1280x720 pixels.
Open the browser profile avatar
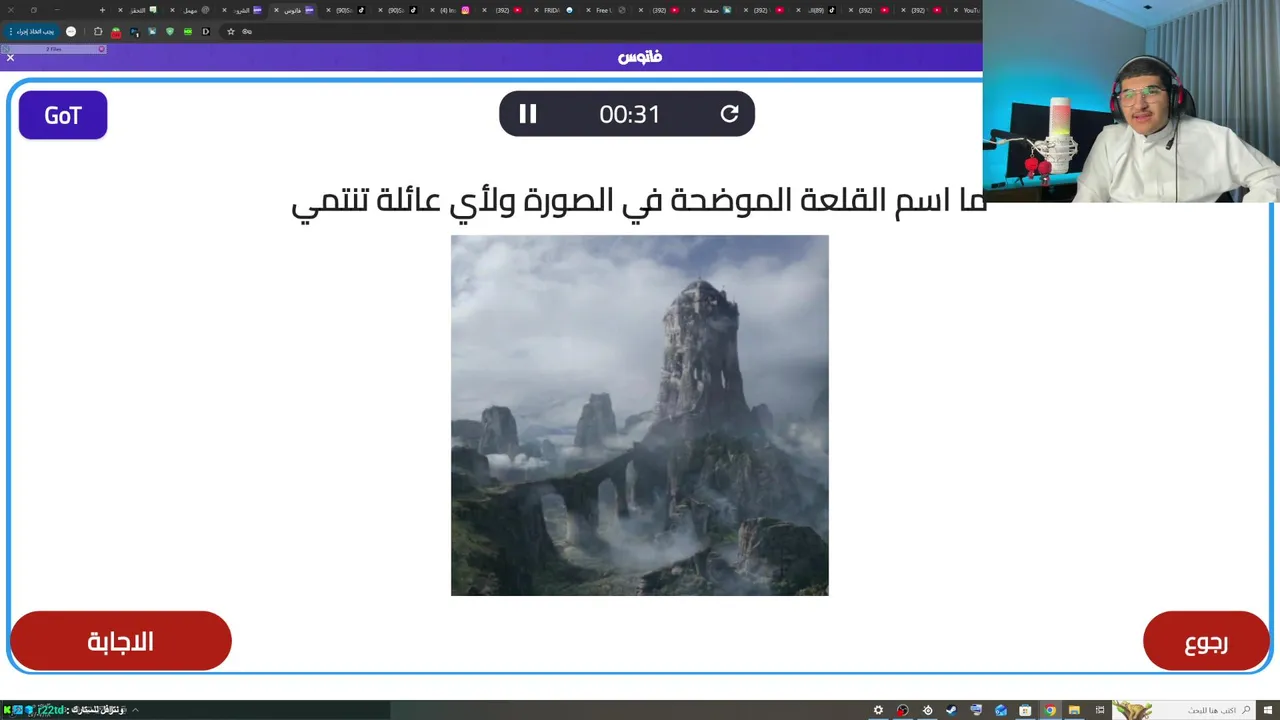pos(71,31)
